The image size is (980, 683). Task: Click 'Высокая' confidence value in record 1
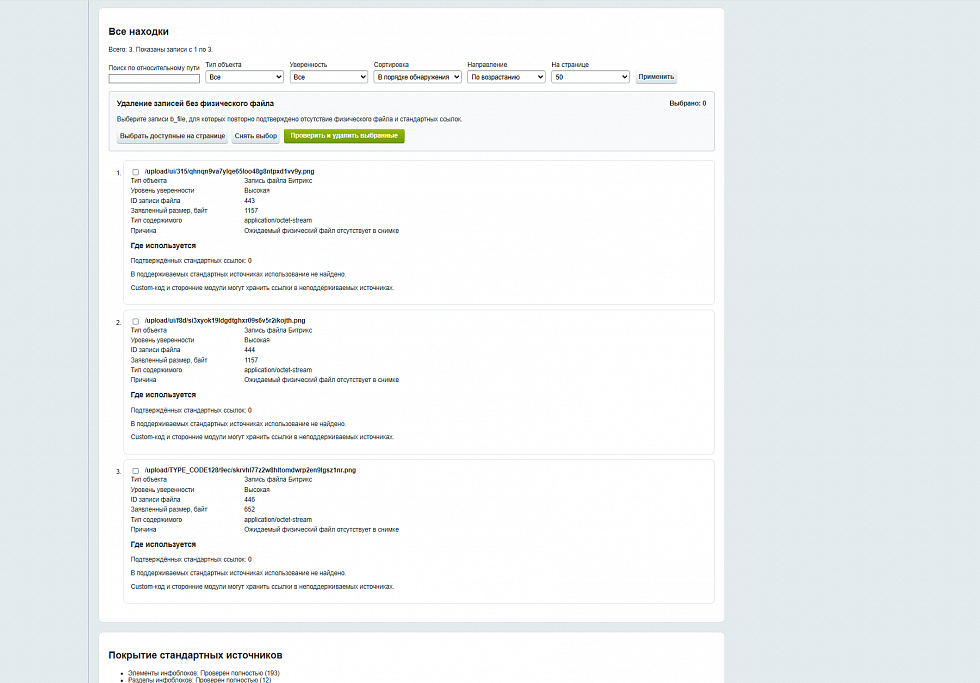[x=257, y=191]
